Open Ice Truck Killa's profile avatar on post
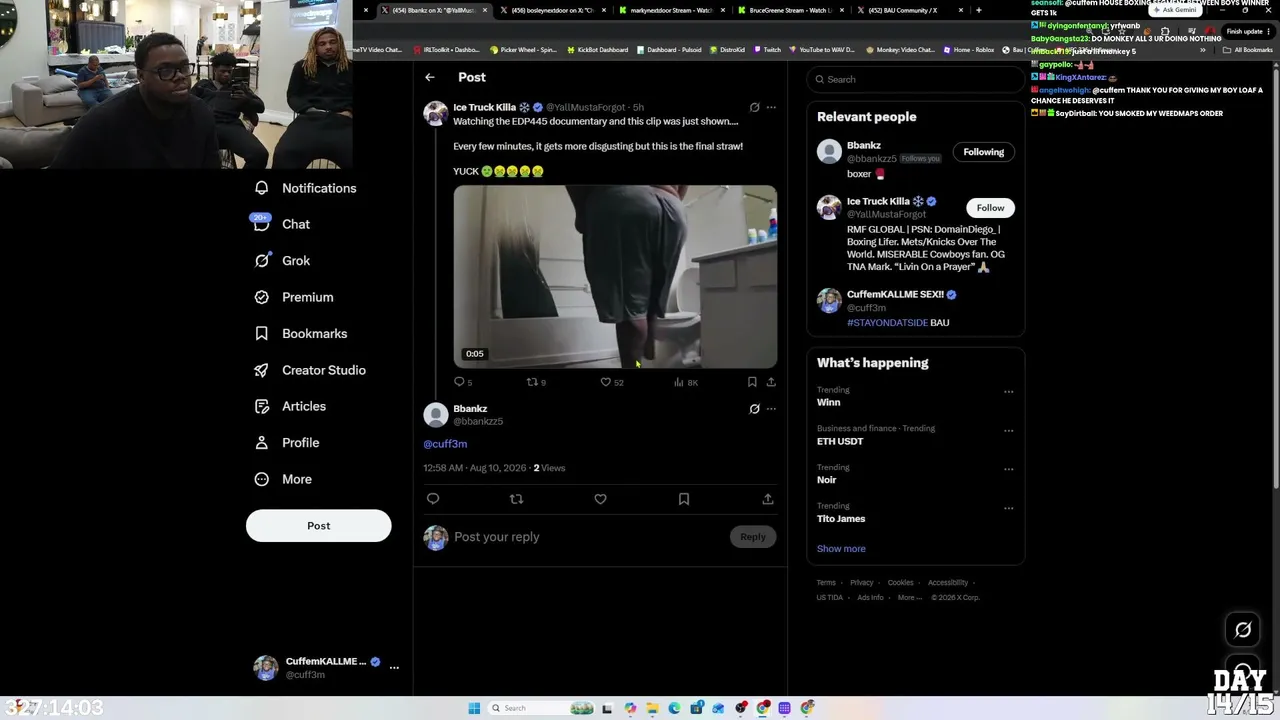The height and width of the screenshot is (720, 1280). [435, 113]
